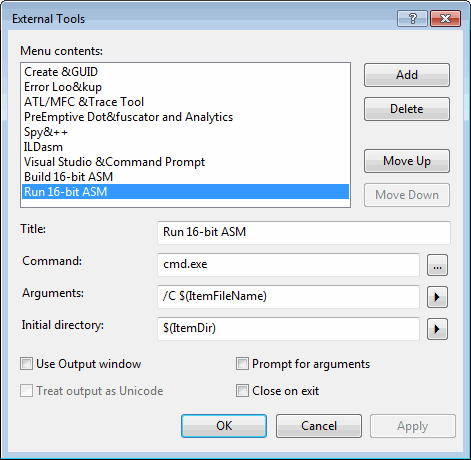
Task: Enable Use Output window checkbox
Action: (x=26, y=364)
